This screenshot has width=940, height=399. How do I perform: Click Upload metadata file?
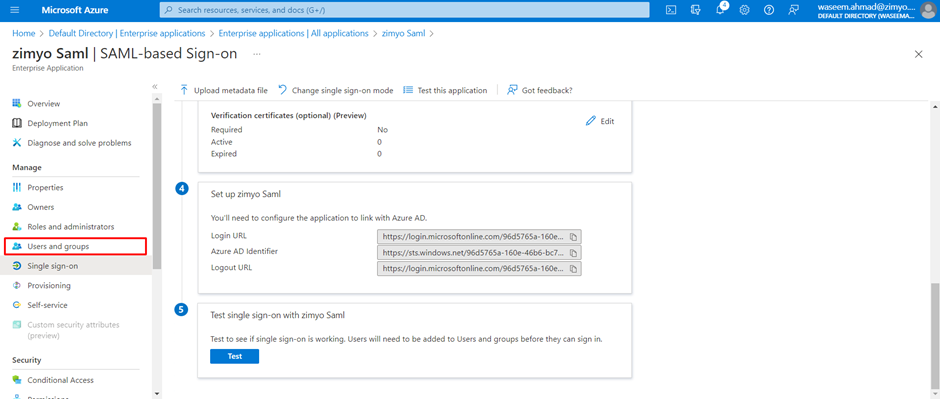point(224,90)
